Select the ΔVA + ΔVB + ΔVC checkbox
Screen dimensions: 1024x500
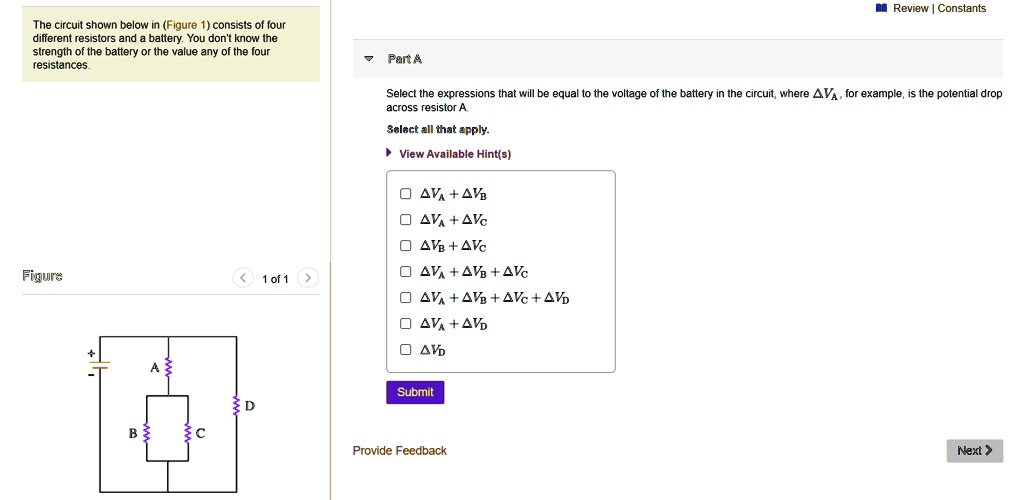tap(405, 272)
